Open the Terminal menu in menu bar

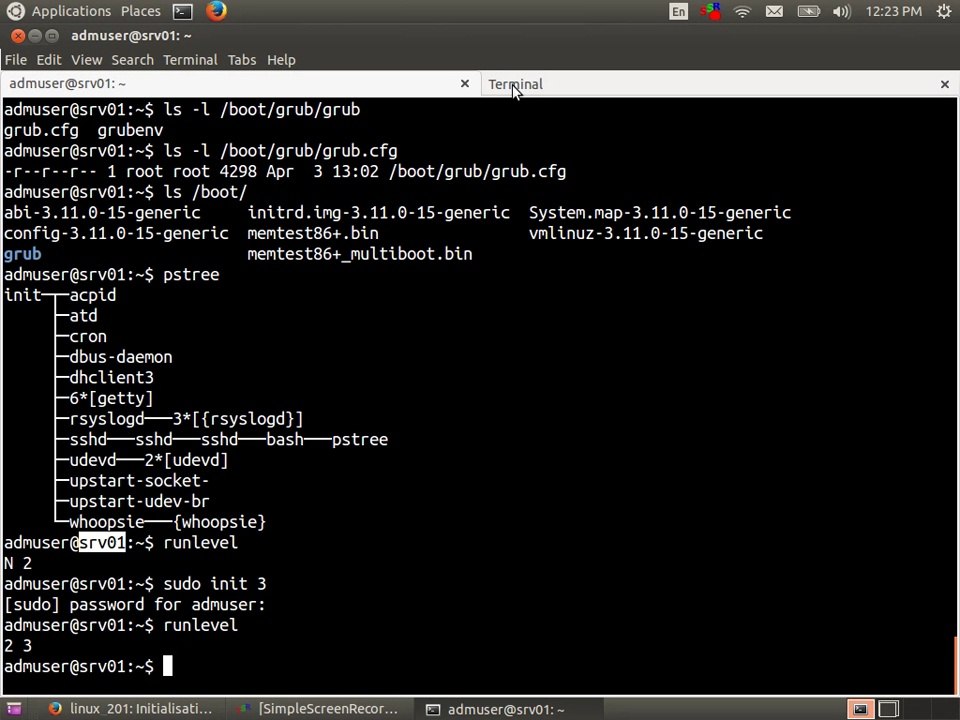(x=190, y=60)
